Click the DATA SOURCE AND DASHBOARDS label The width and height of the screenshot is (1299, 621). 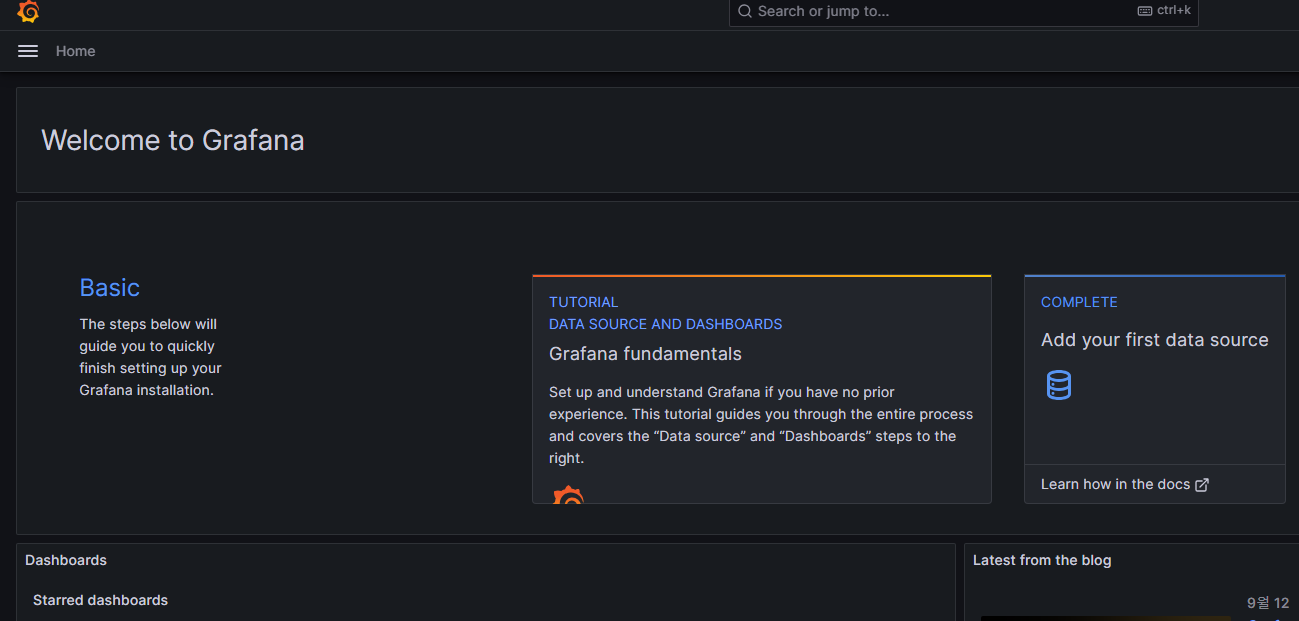[666, 324]
